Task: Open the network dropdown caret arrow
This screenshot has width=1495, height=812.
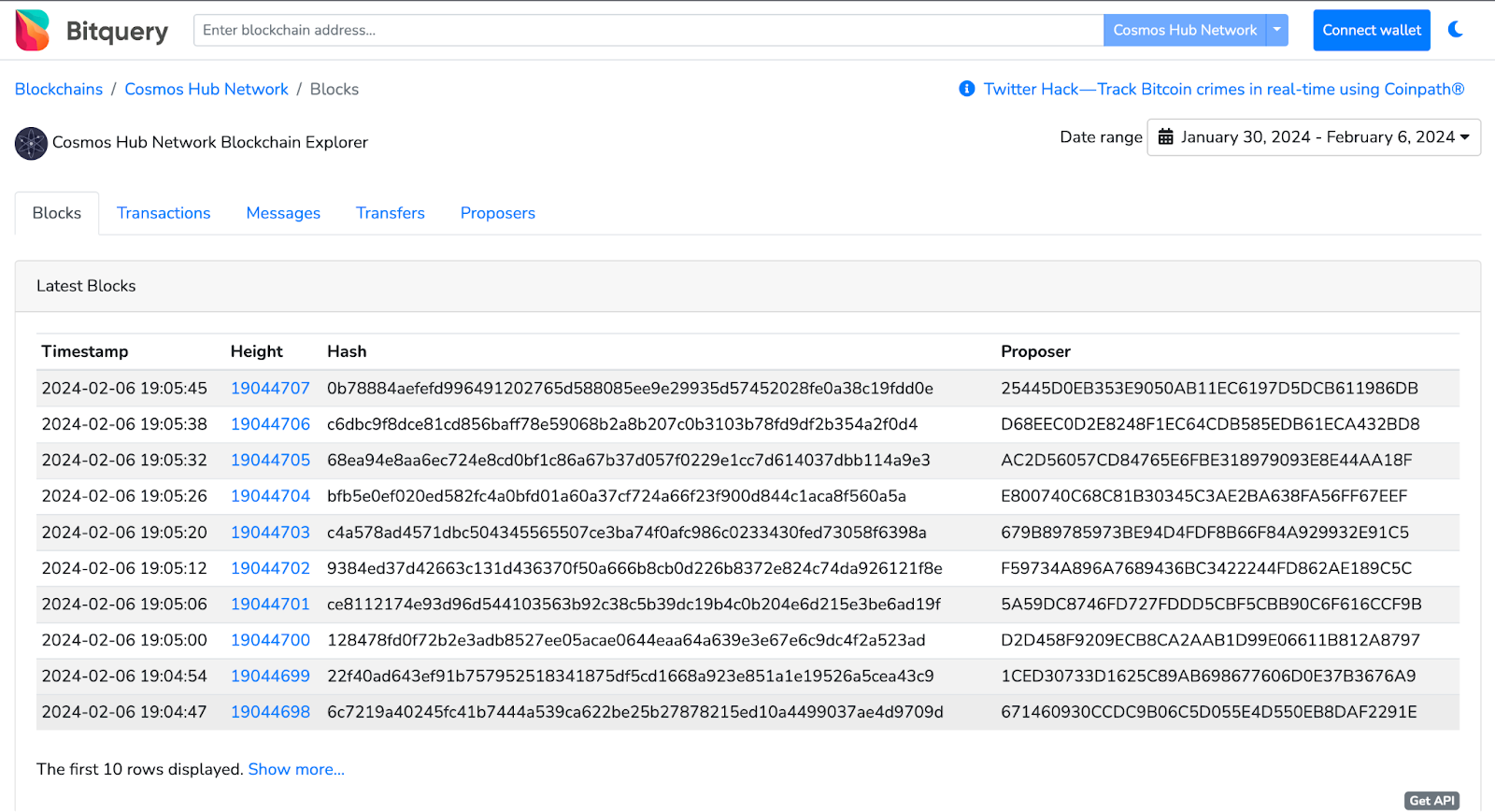Action: click(x=1277, y=30)
